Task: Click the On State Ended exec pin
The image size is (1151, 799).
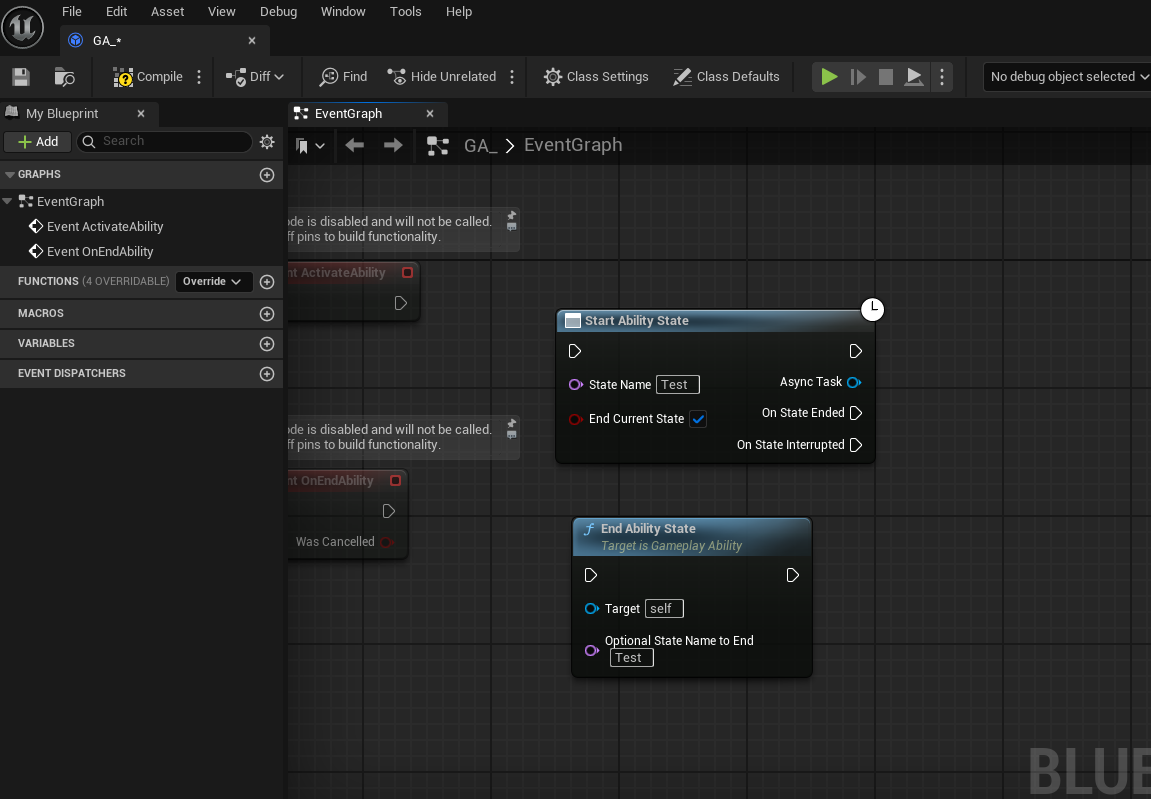Action: (x=856, y=413)
